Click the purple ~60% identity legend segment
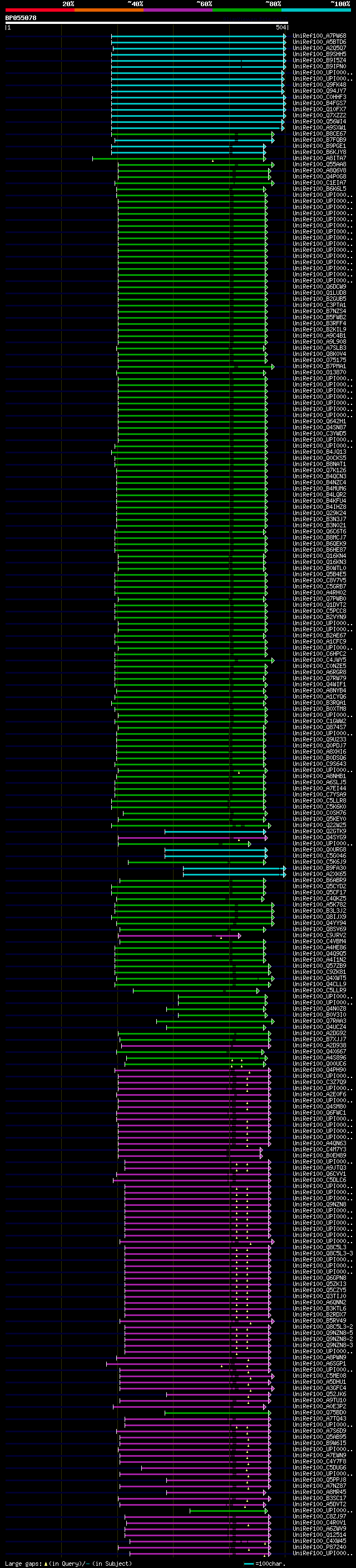Image resolution: width=356 pixels, height=1568 pixels. click(x=179, y=10)
